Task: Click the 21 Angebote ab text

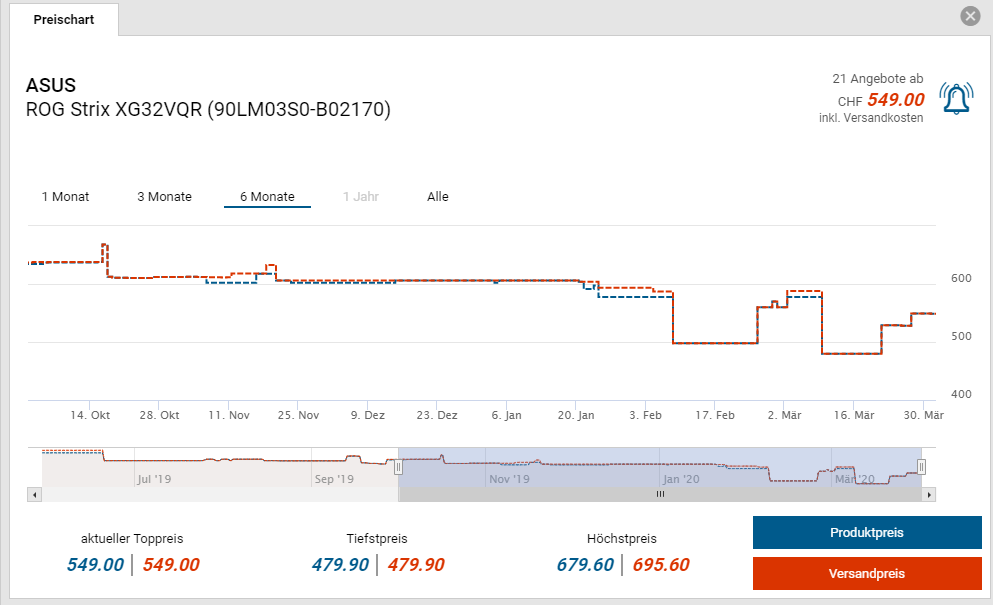Action: coord(877,78)
